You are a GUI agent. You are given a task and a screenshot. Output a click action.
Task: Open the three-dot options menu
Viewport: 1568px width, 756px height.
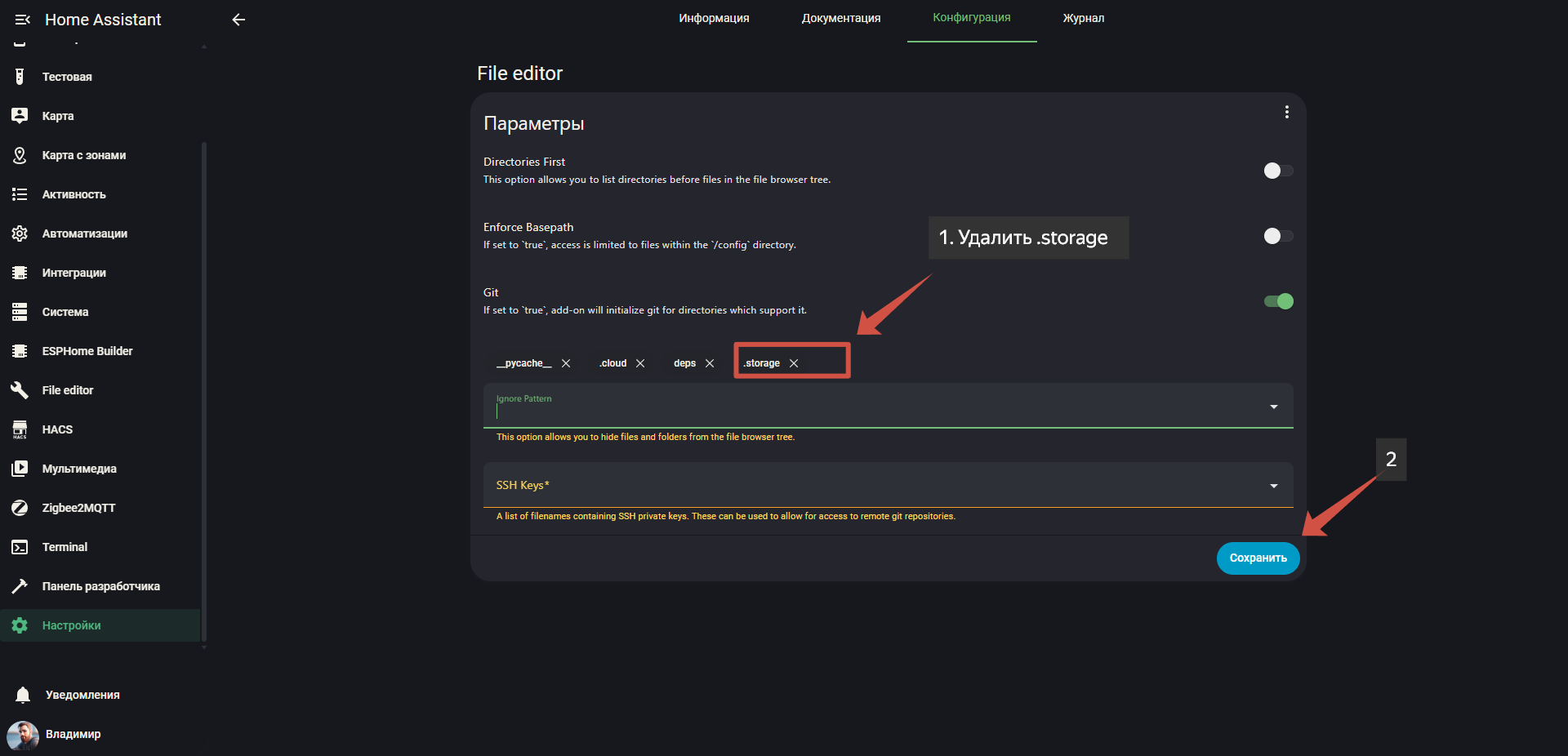1286,112
